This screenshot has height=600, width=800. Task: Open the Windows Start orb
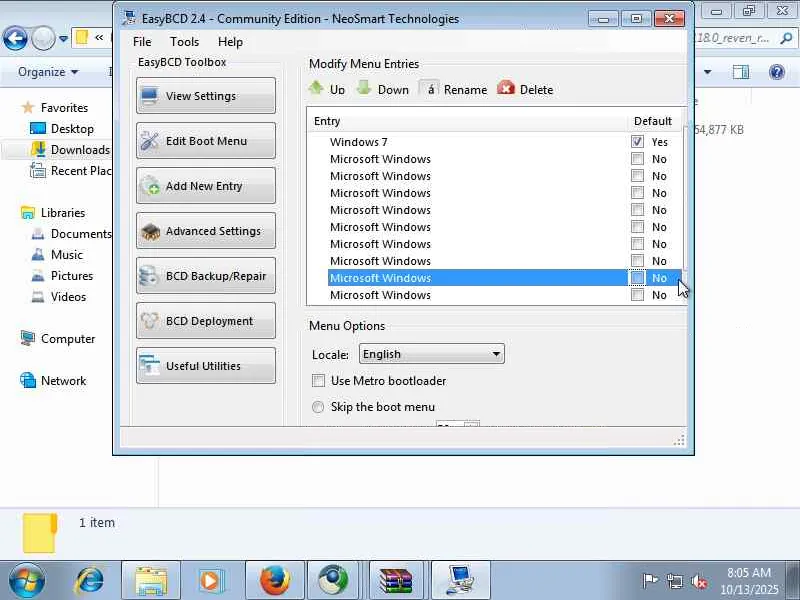point(27,581)
